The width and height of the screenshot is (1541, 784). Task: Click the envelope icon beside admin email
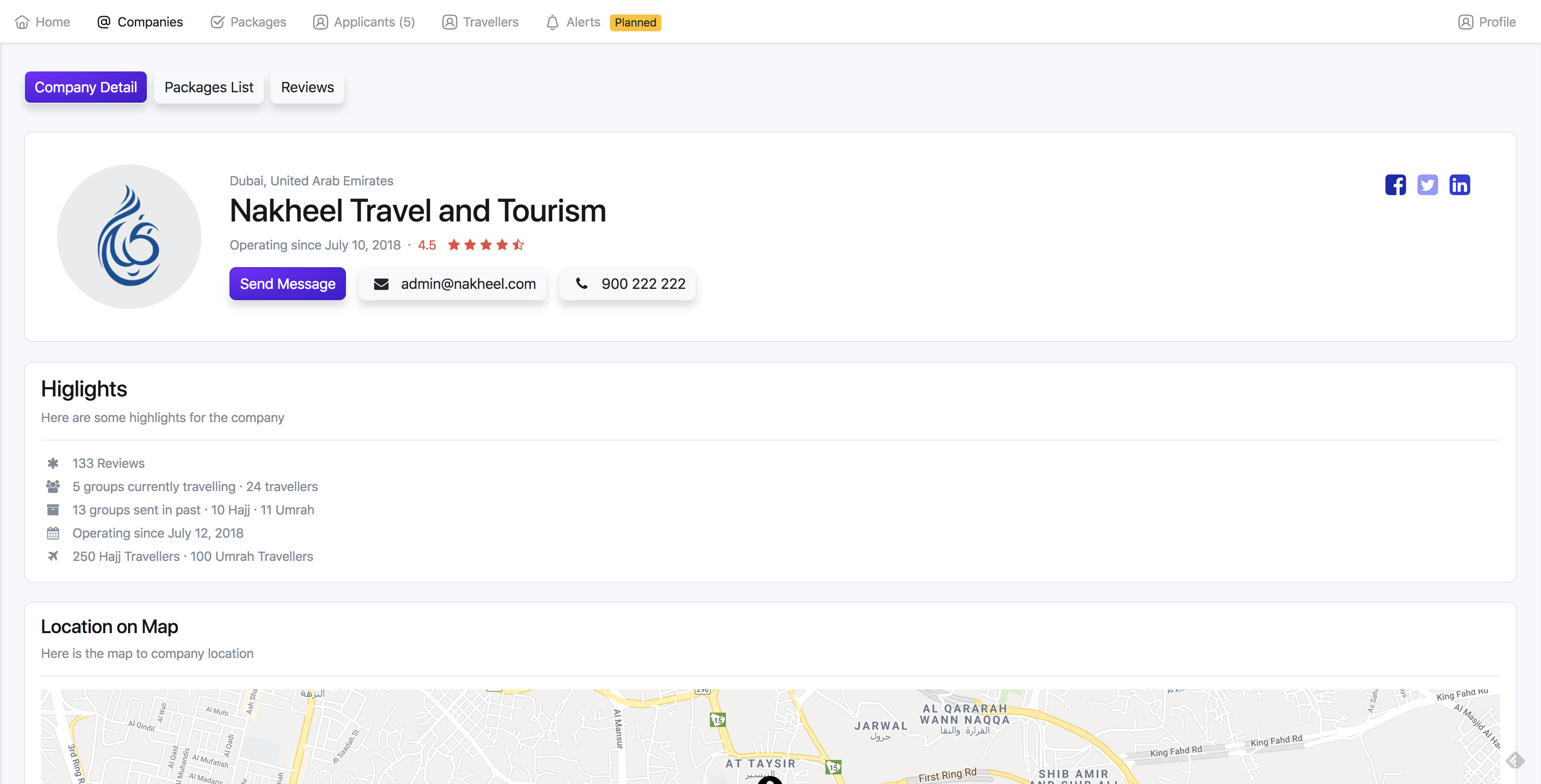(381, 284)
